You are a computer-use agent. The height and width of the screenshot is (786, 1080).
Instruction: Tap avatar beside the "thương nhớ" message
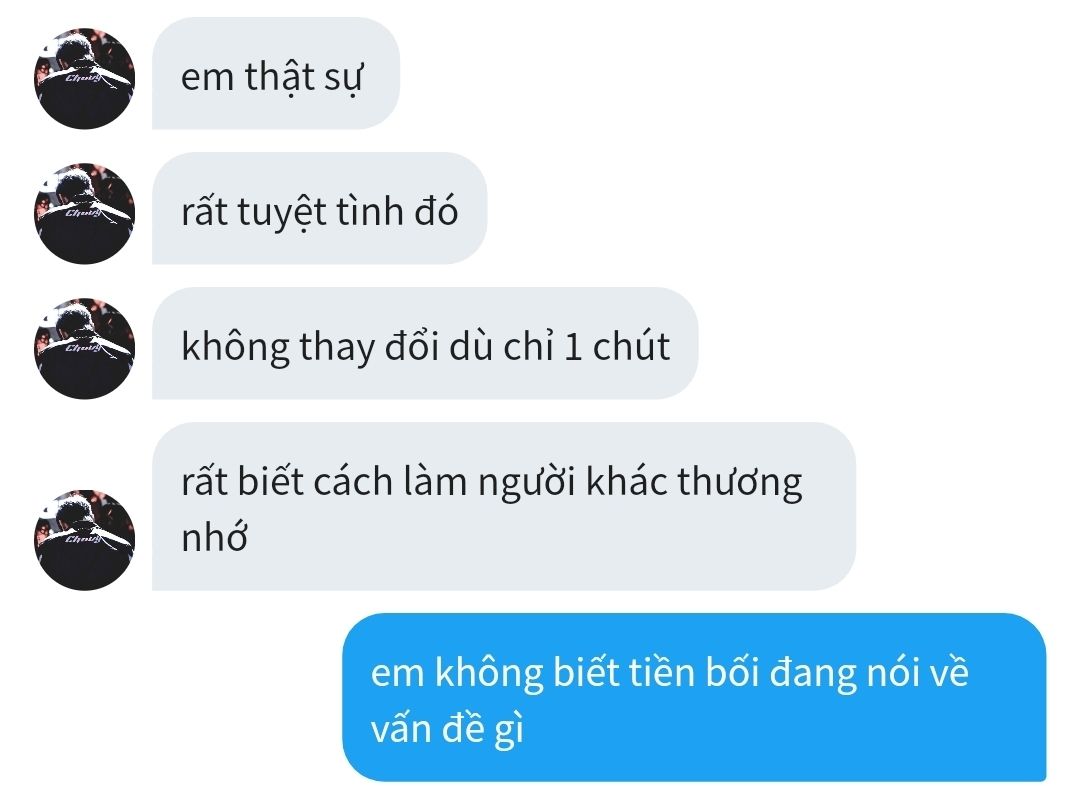[84, 539]
